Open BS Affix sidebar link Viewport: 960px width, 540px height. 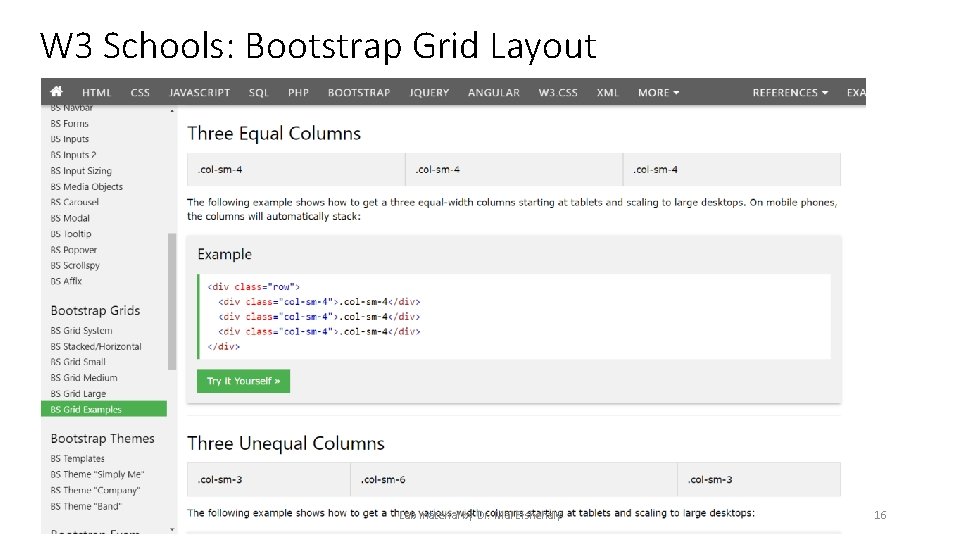[66, 281]
